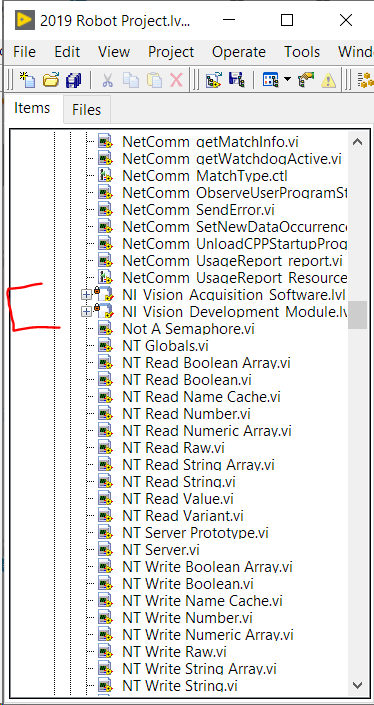Select NT Read Boolean.vi
The width and height of the screenshot is (374, 705).
(x=187, y=380)
